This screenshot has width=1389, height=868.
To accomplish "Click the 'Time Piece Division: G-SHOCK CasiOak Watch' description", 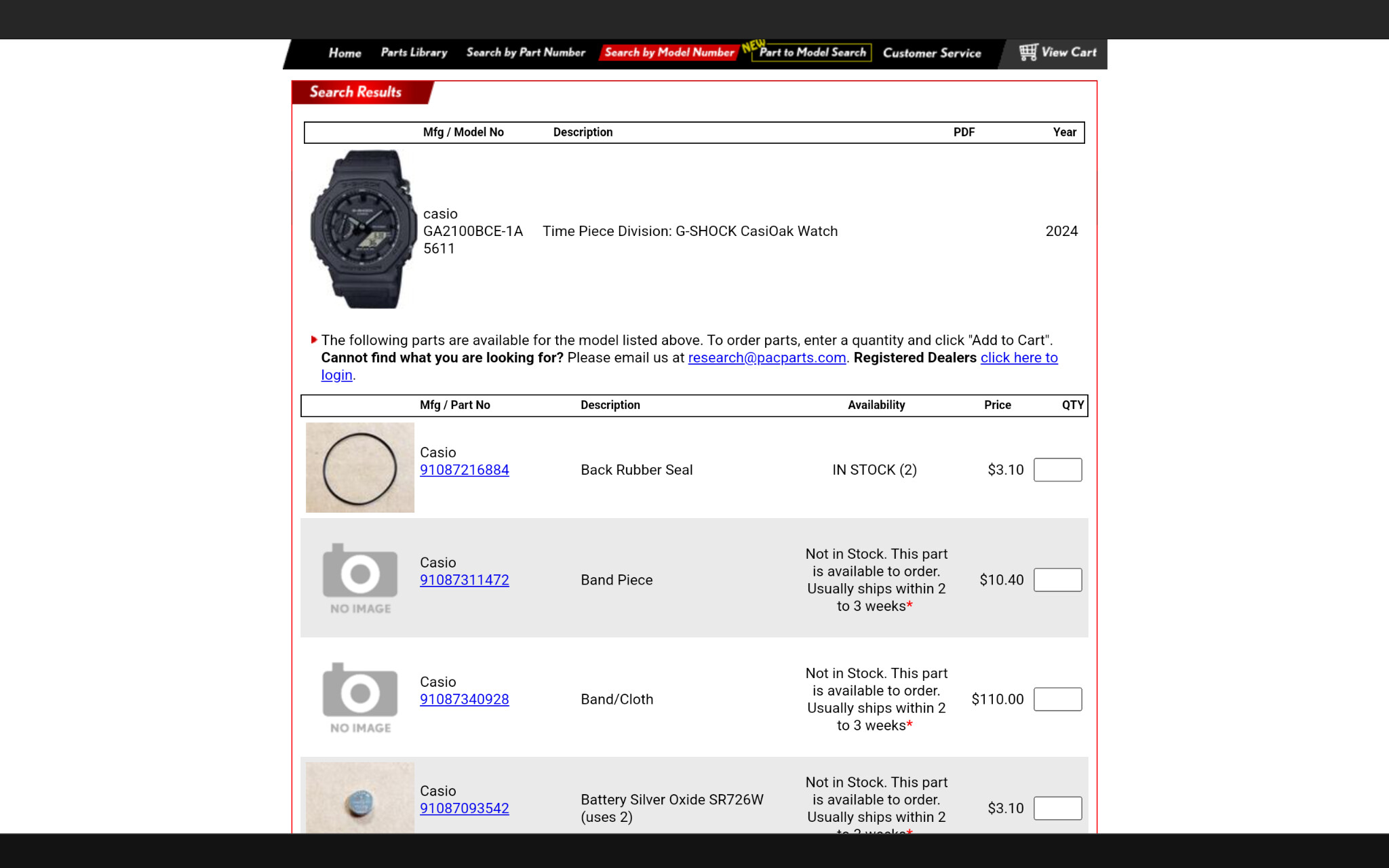I will pos(690,231).
